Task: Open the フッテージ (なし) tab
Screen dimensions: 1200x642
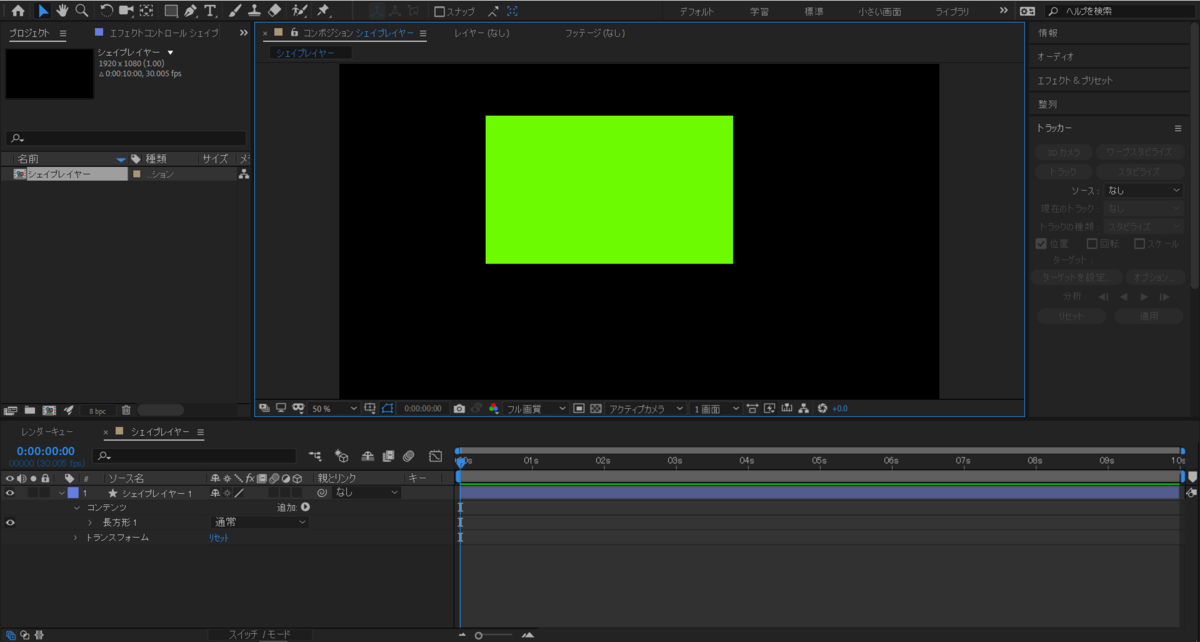Action: (x=595, y=33)
